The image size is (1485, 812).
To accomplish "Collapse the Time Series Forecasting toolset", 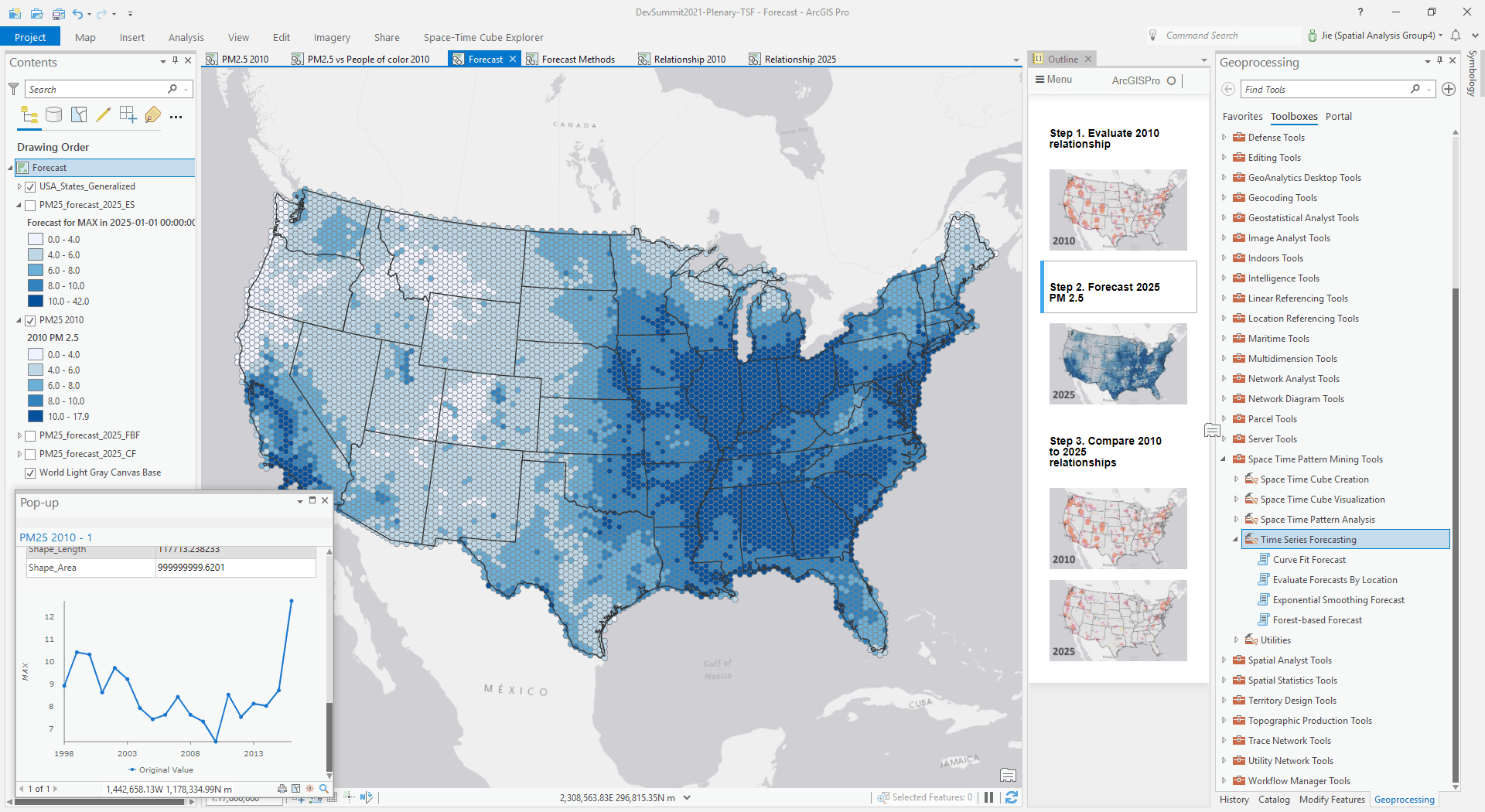I will (1235, 540).
